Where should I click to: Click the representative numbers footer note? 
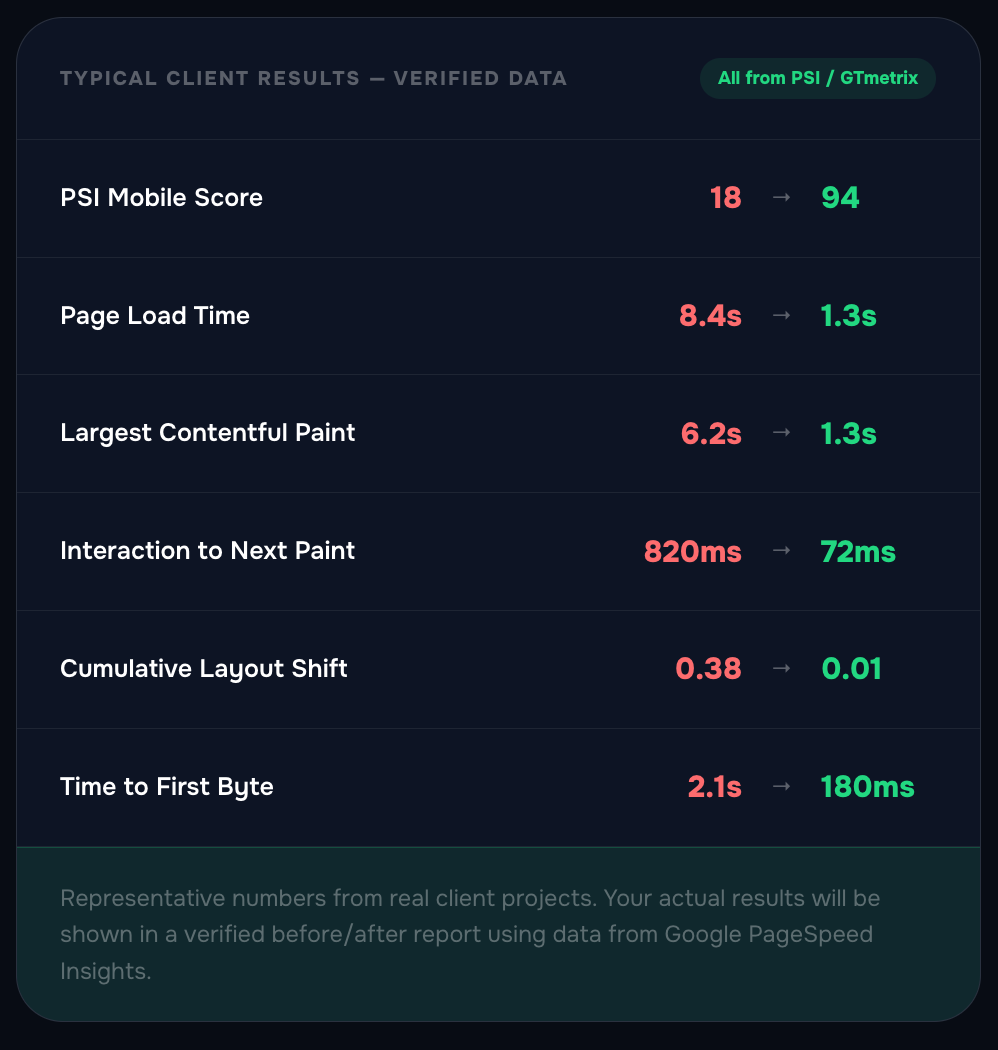470,934
